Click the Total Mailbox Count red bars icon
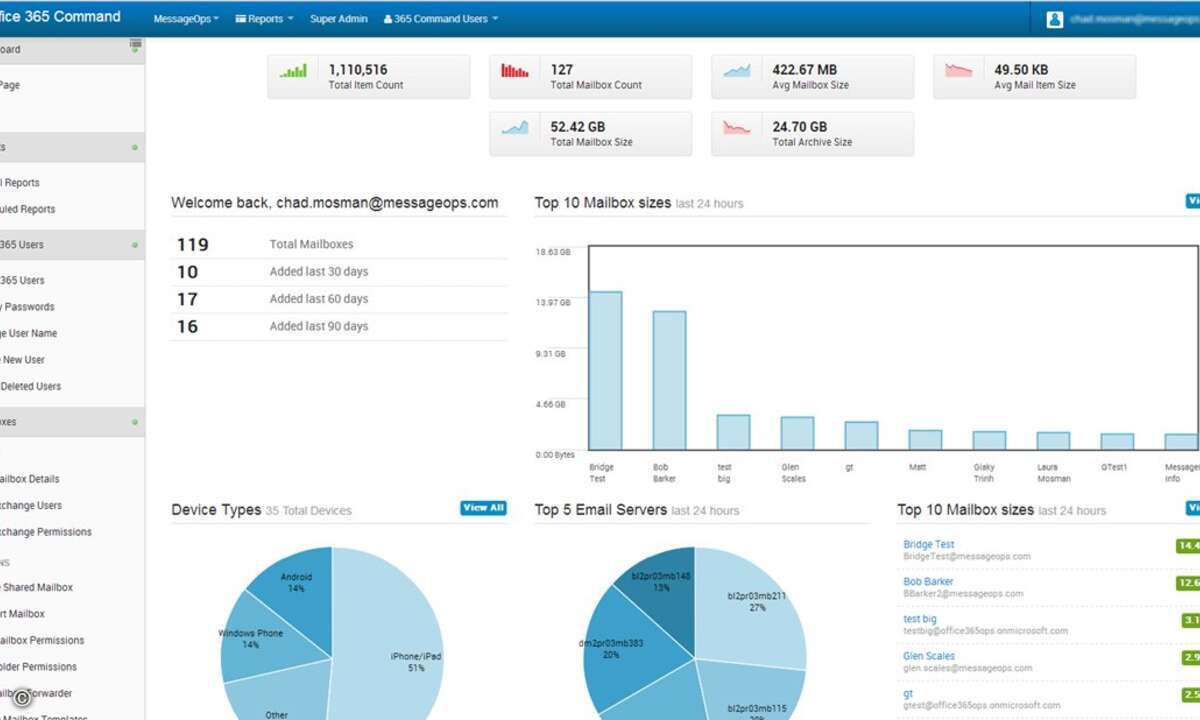The height and width of the screenshot is (720, 1200). [515, 71]
